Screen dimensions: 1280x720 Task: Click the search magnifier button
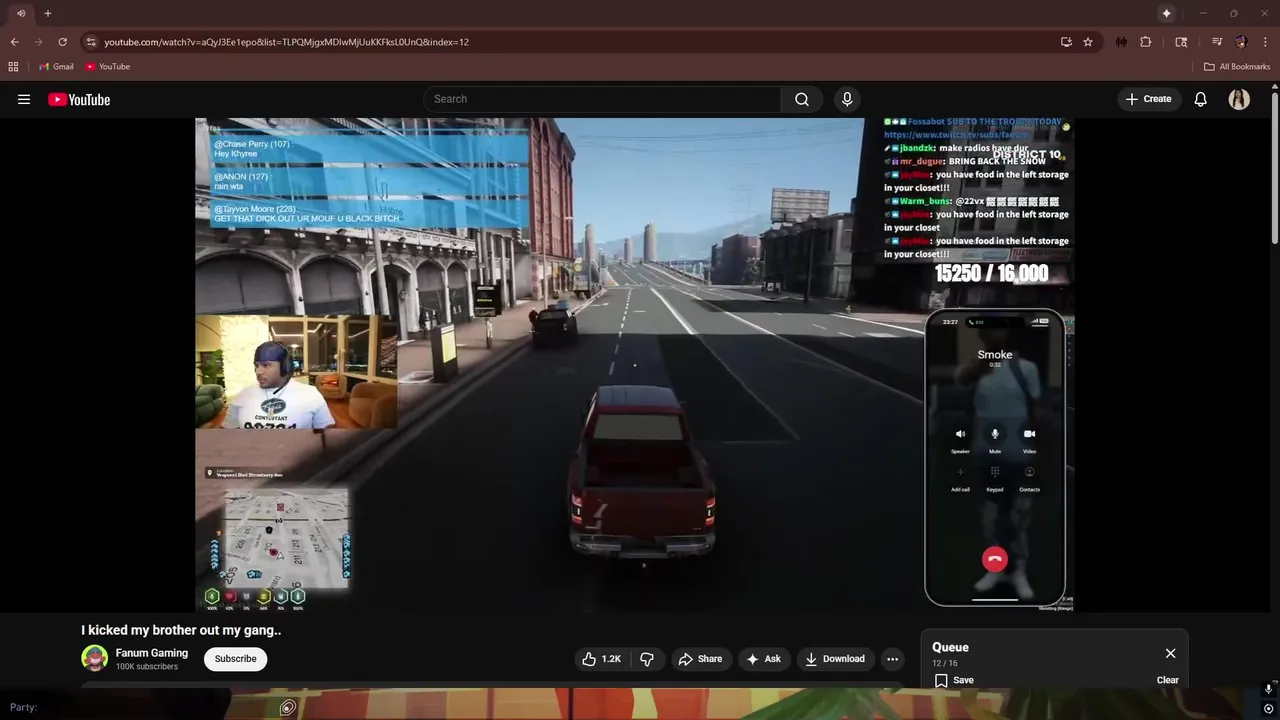pos(802,99)
